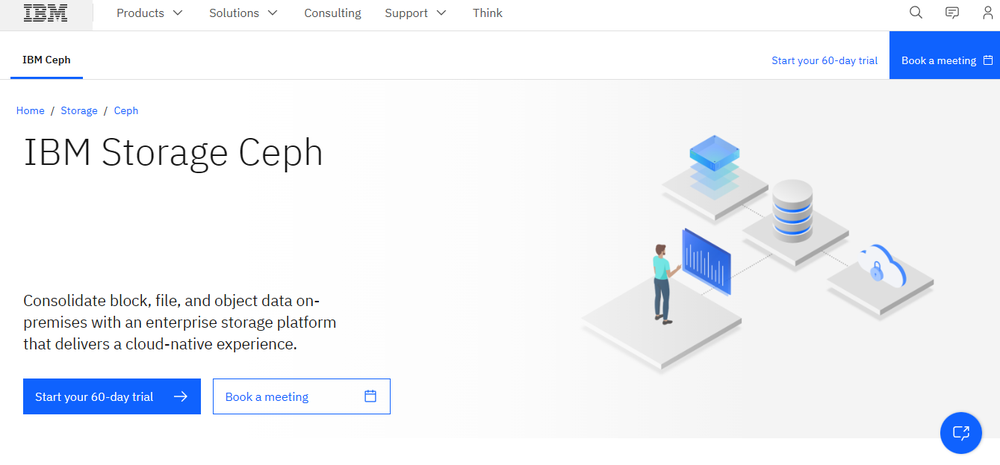Screen dimensions: 1000x465
Task: Select the IBM Ceph tab
Action: pos(47,60)
